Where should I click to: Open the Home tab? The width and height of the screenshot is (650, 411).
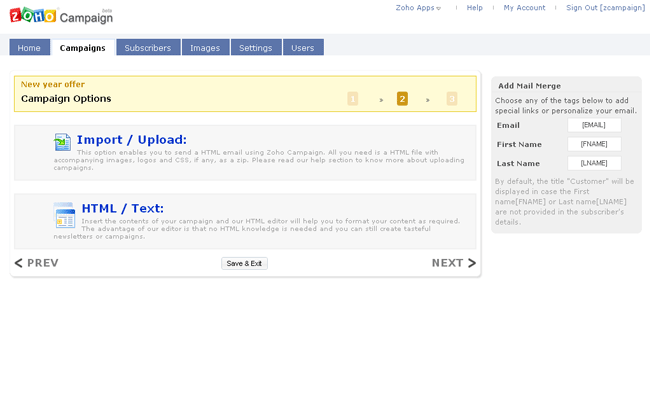29,48
